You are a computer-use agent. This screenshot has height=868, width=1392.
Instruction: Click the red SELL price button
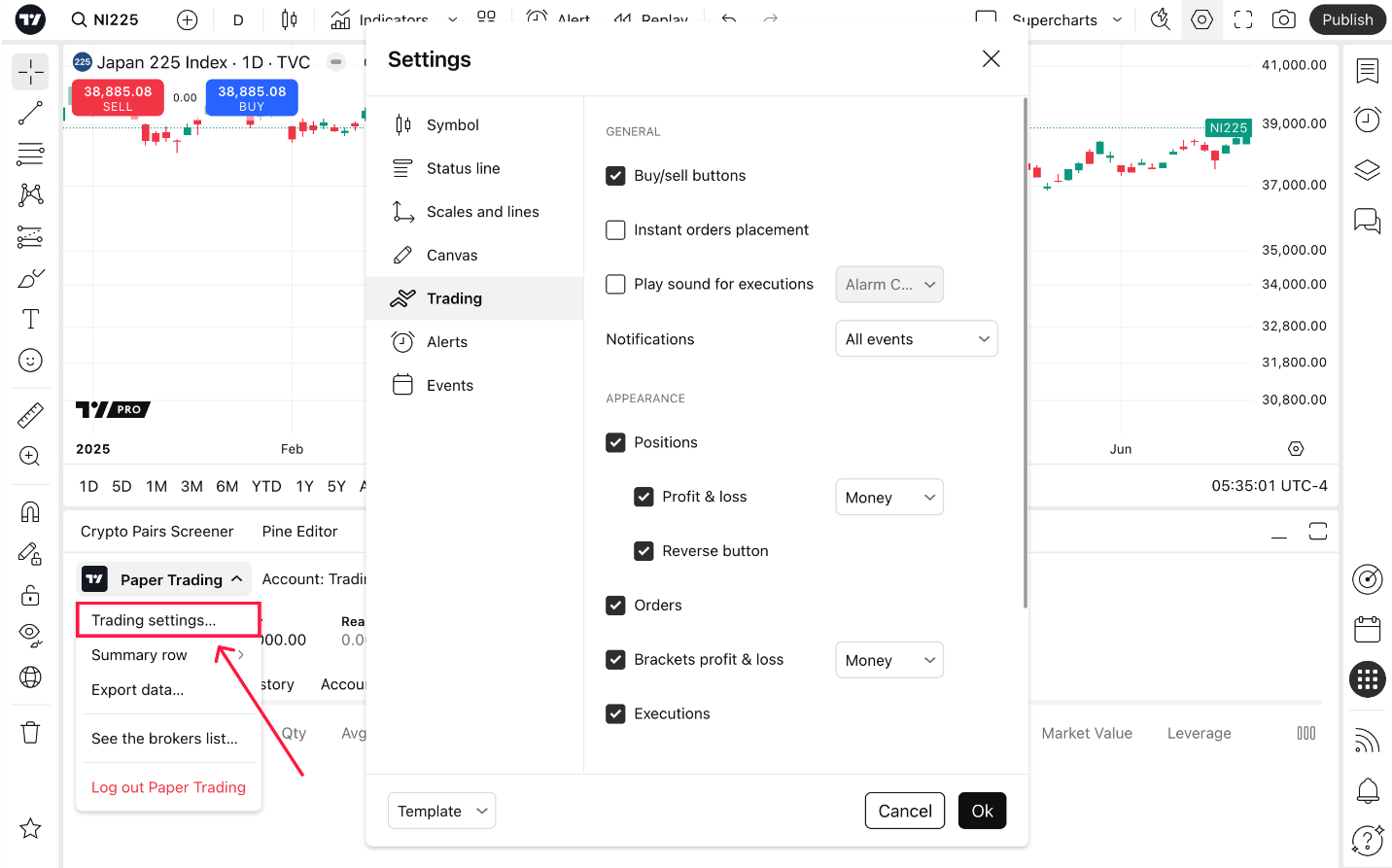pos(118,97)
